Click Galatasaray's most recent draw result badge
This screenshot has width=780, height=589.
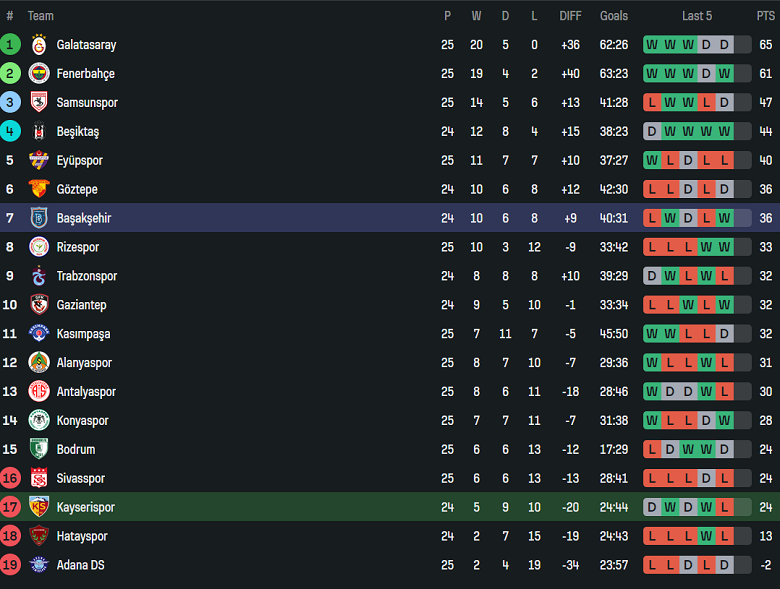724,45
